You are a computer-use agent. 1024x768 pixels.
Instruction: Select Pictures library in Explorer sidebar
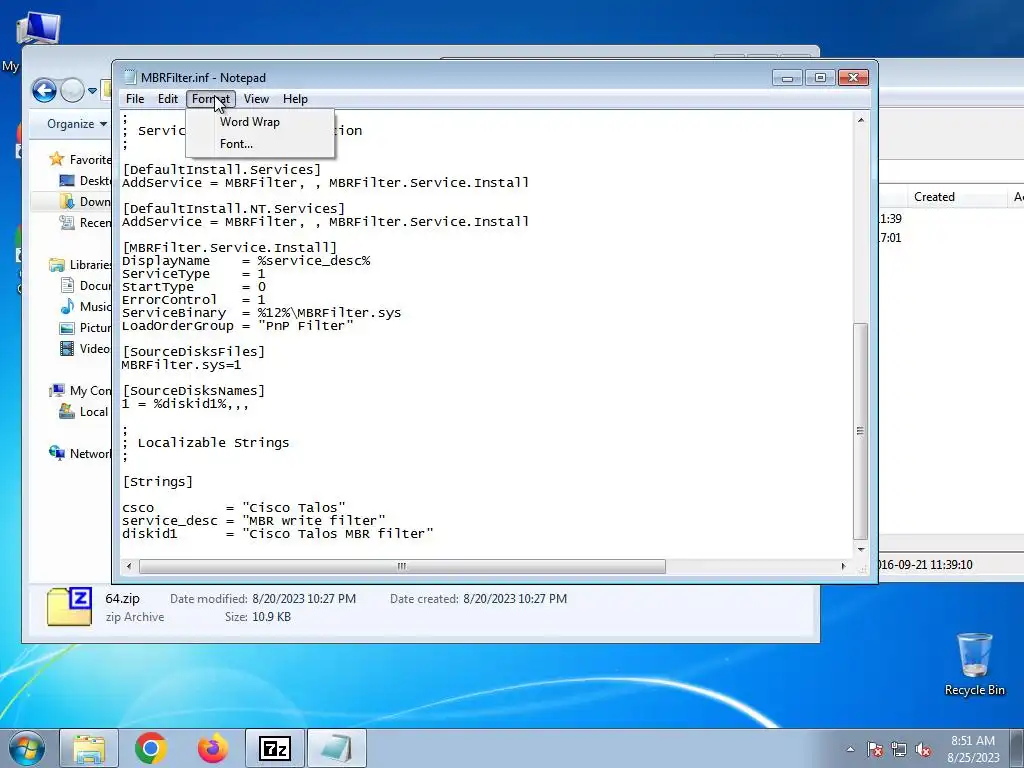coord(85,328)
